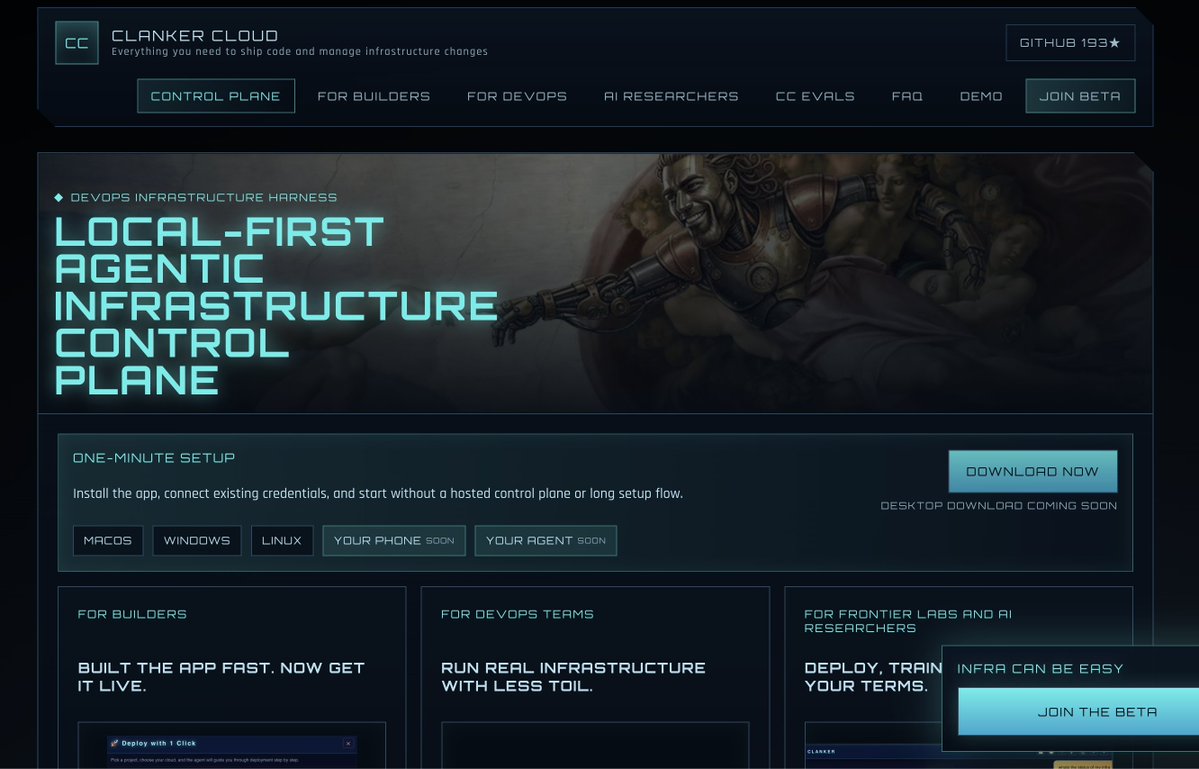Viewport: 1199px width, 769px height.
Task: Click the Clanker Cloud site title
Action: pos(195,35)
